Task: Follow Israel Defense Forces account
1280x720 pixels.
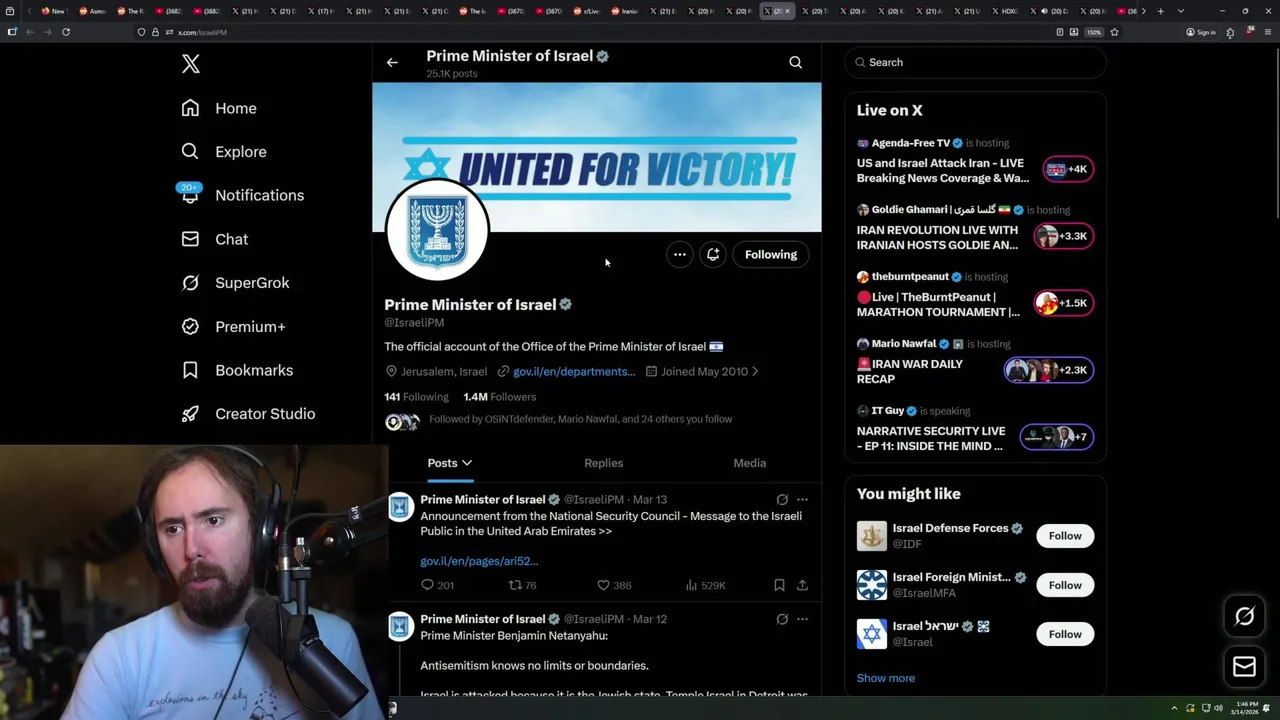Action: [1065, 536]
